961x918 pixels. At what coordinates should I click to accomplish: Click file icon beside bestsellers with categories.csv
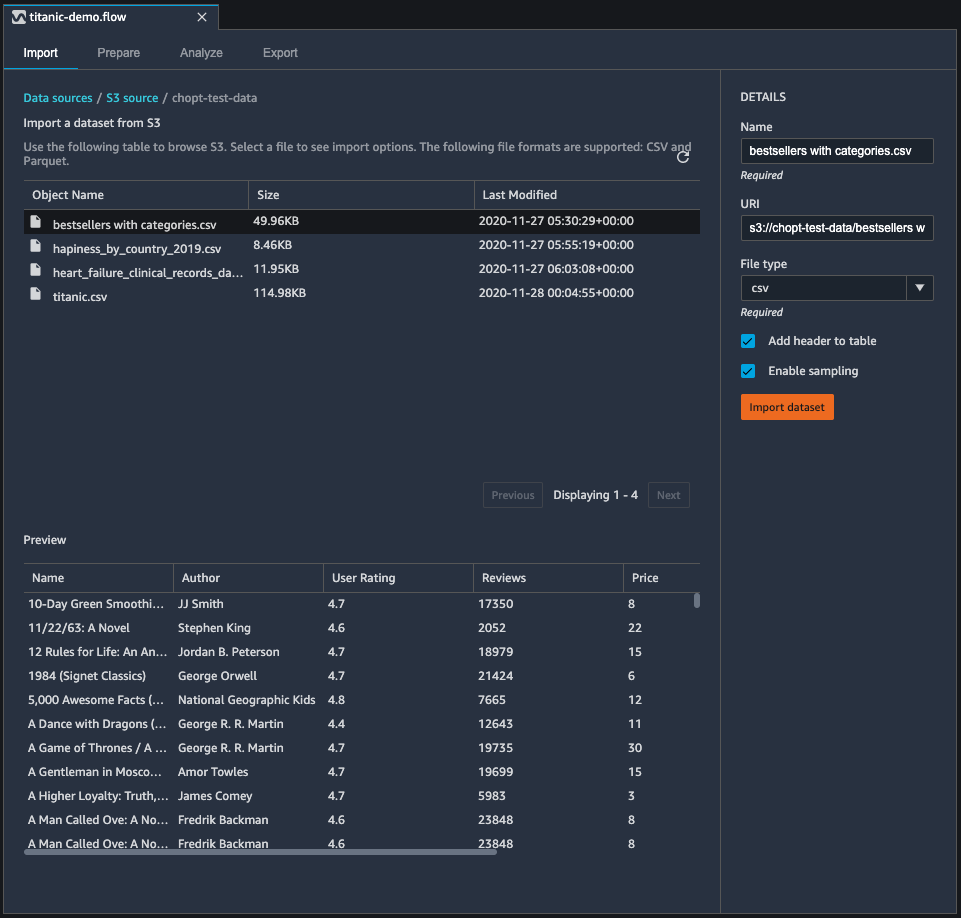pos(36,222)
